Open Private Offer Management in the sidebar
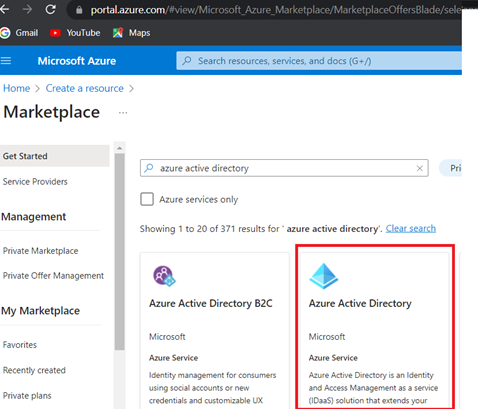Viewport: 478px width, 409px height. coord(53,276)
